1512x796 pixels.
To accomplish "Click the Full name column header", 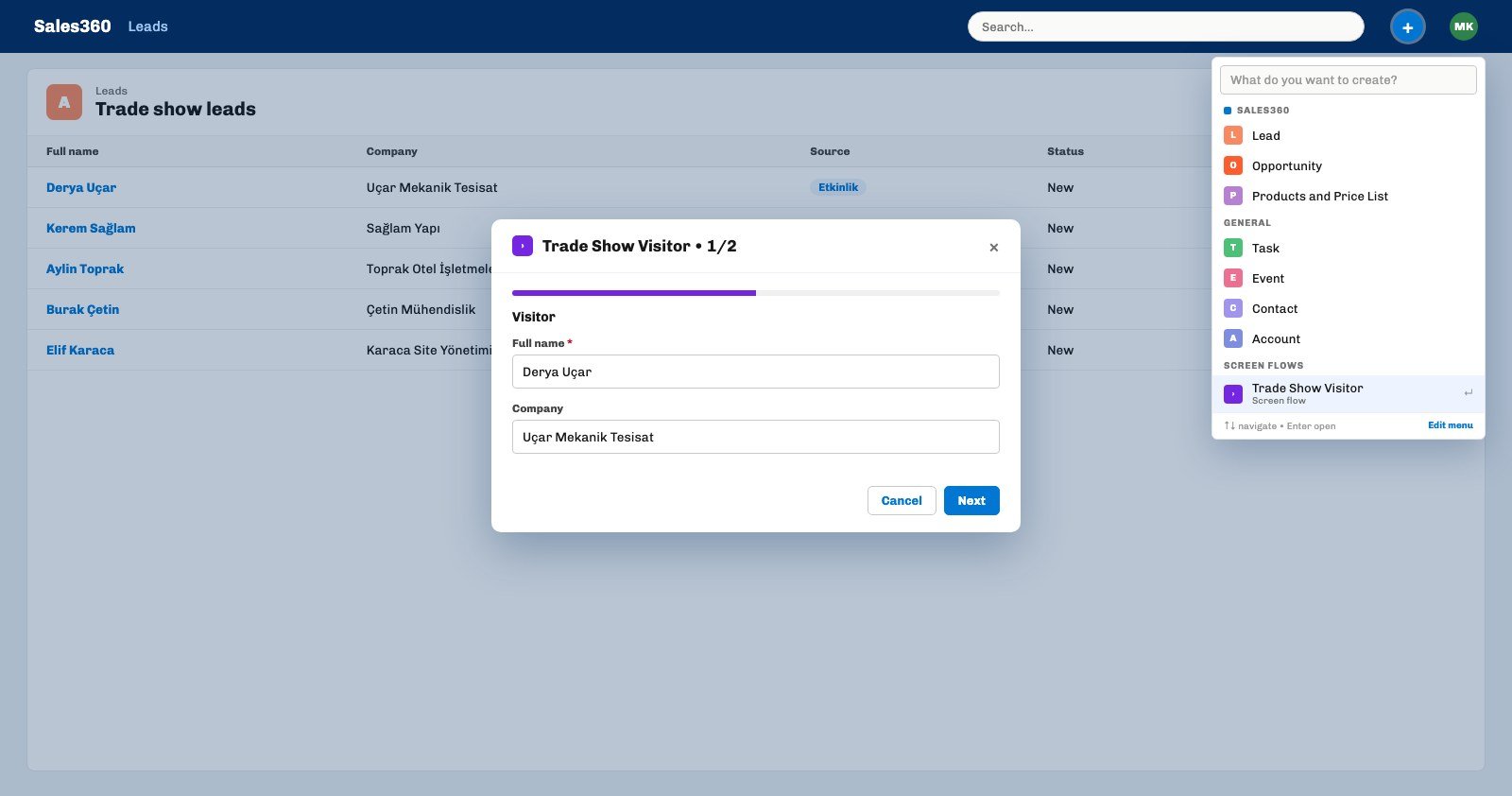I will click(x=73, y=151).
